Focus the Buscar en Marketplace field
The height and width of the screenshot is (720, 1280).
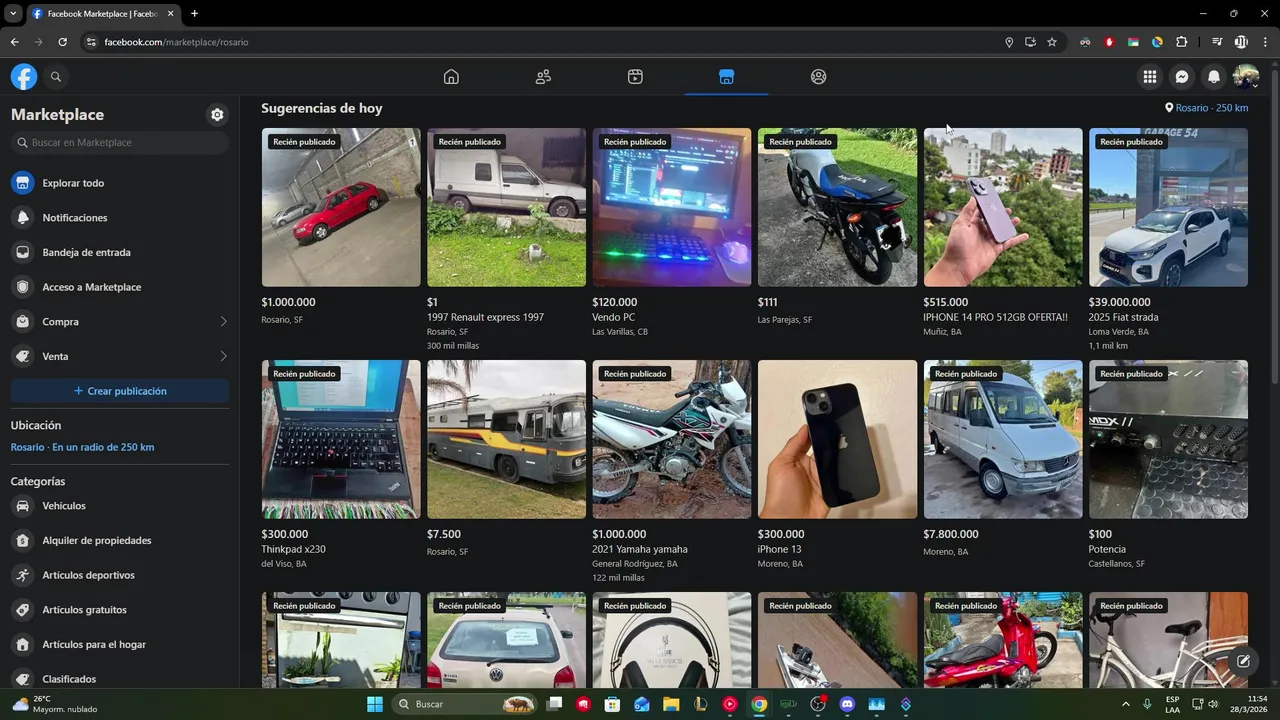pos(120,143)
